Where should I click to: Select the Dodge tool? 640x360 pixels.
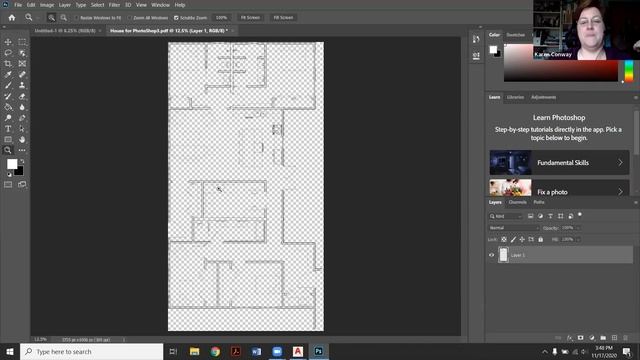(x=8, y=118)
